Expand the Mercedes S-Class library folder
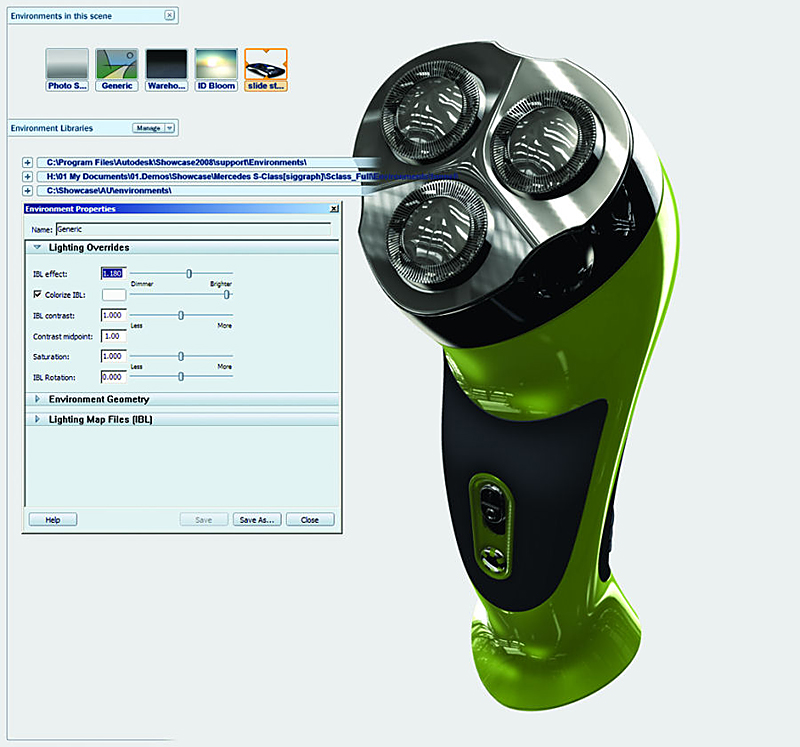 click(28, 176)
